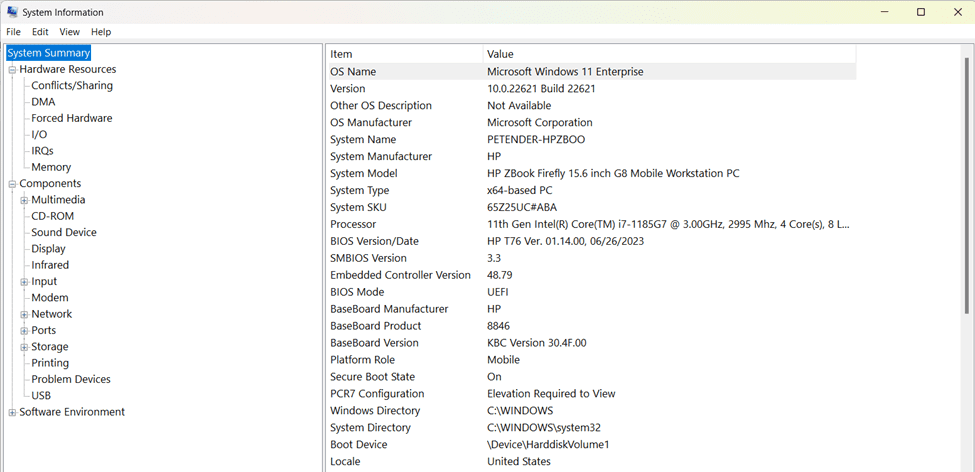Expand the Input node
The height and width of the screenshot is (472, 975).
(x=24, y=282)
